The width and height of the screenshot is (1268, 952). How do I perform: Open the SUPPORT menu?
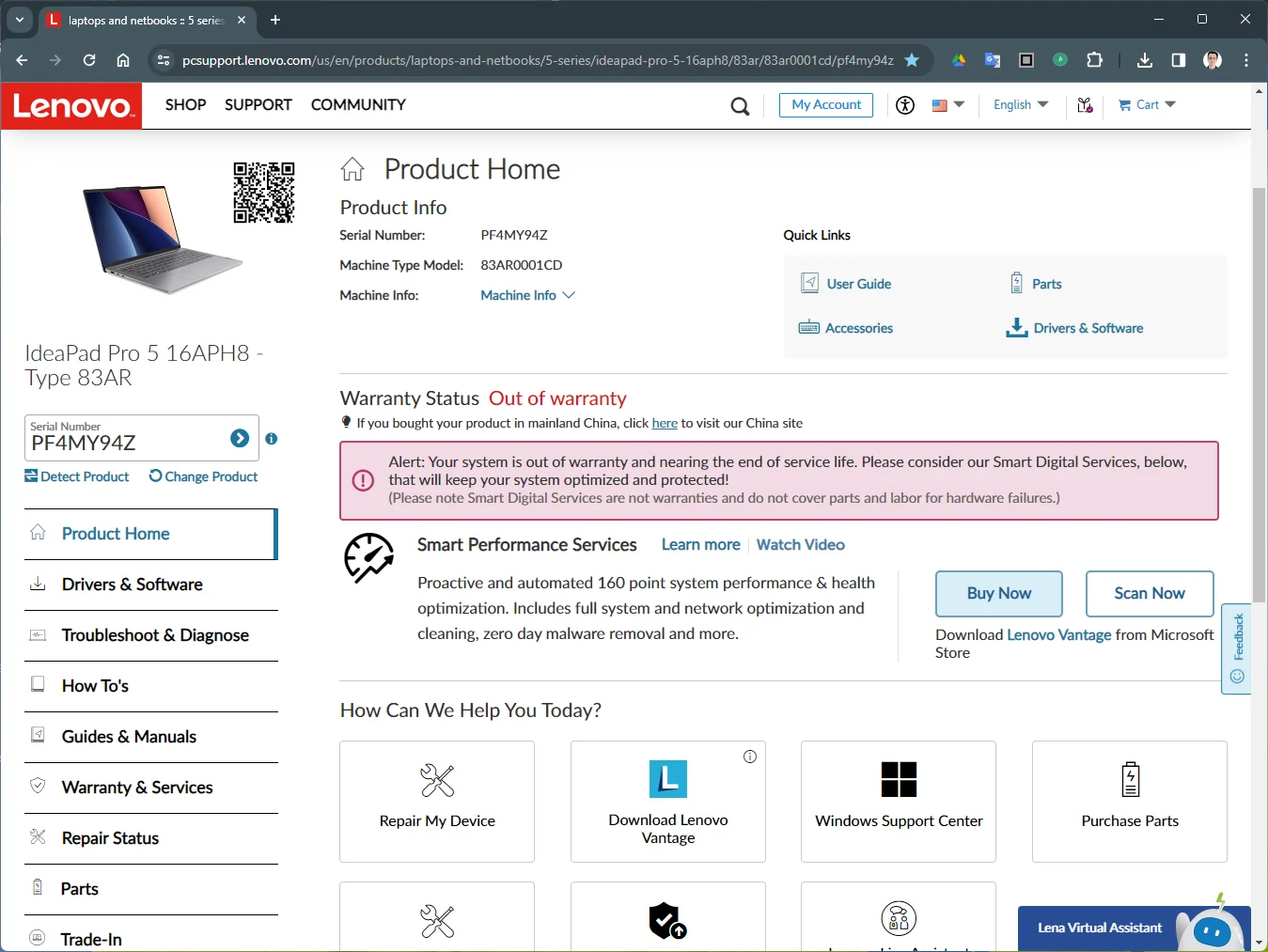point(258,105)
